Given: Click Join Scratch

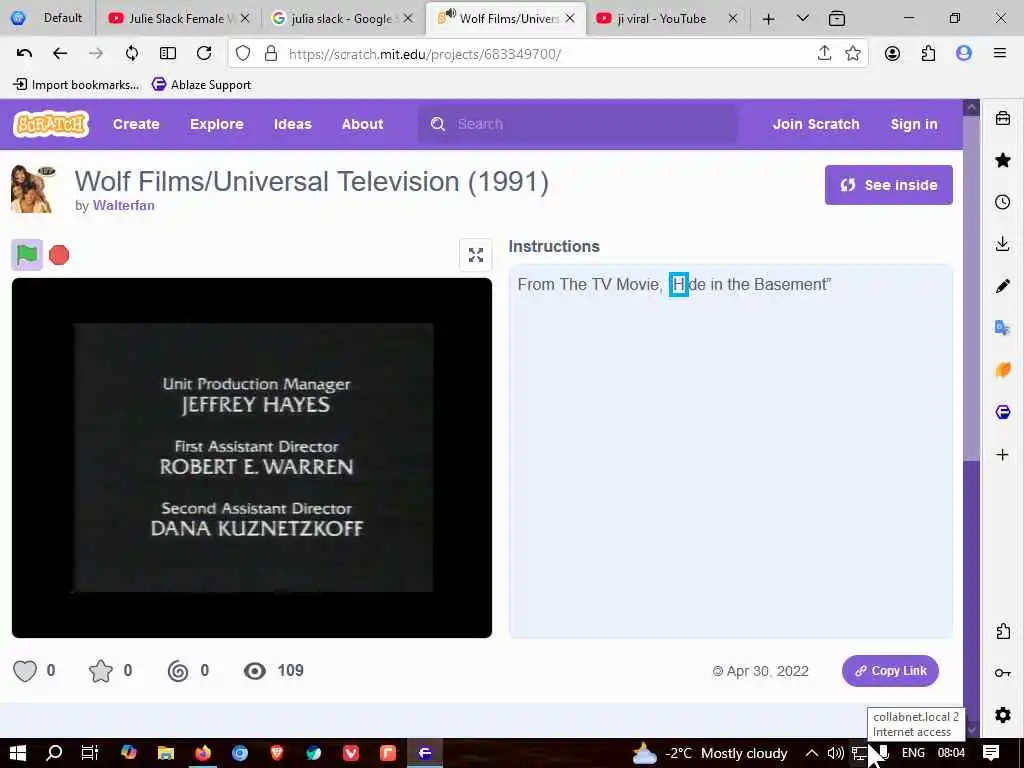Looking at the screenshot, I should [x=816, y=124].
